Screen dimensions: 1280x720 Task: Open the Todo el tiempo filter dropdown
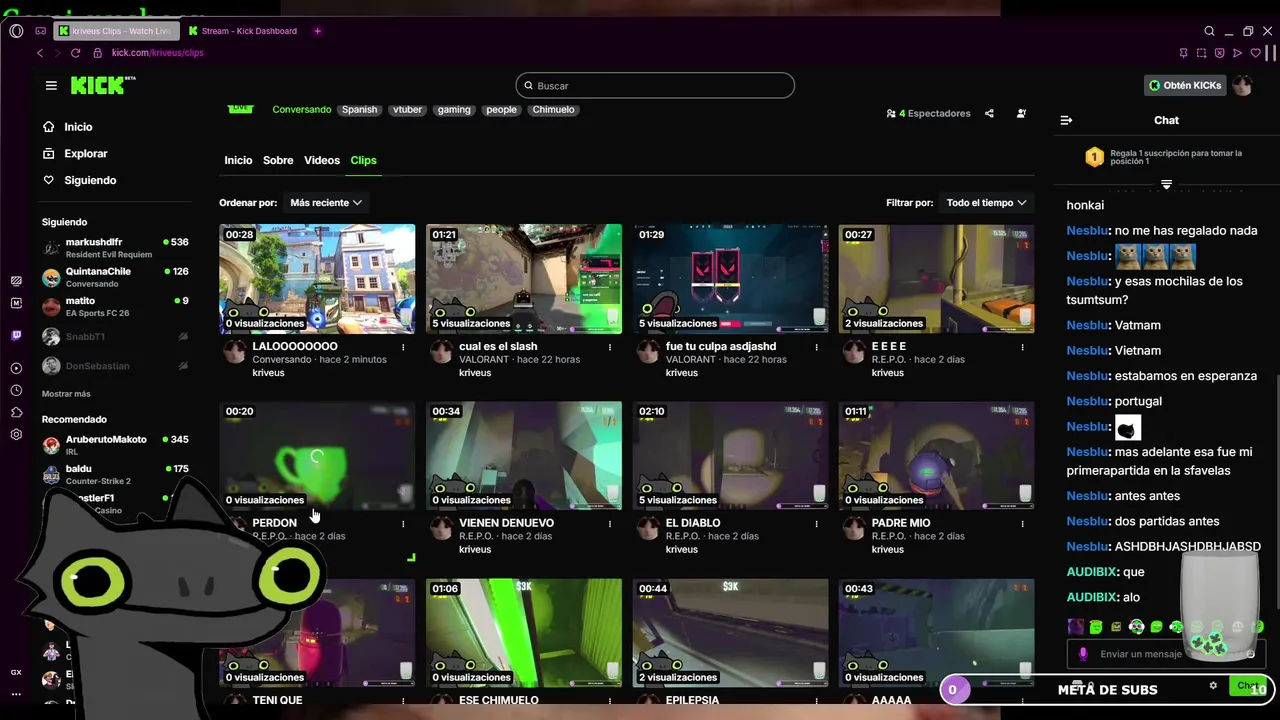[x=986, y=203]
